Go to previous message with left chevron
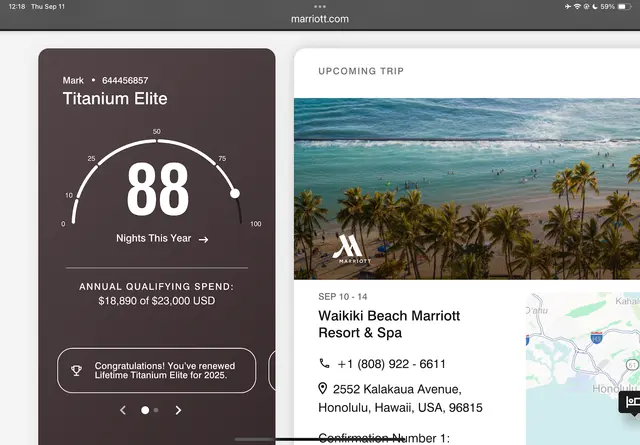 pos(123,410)
